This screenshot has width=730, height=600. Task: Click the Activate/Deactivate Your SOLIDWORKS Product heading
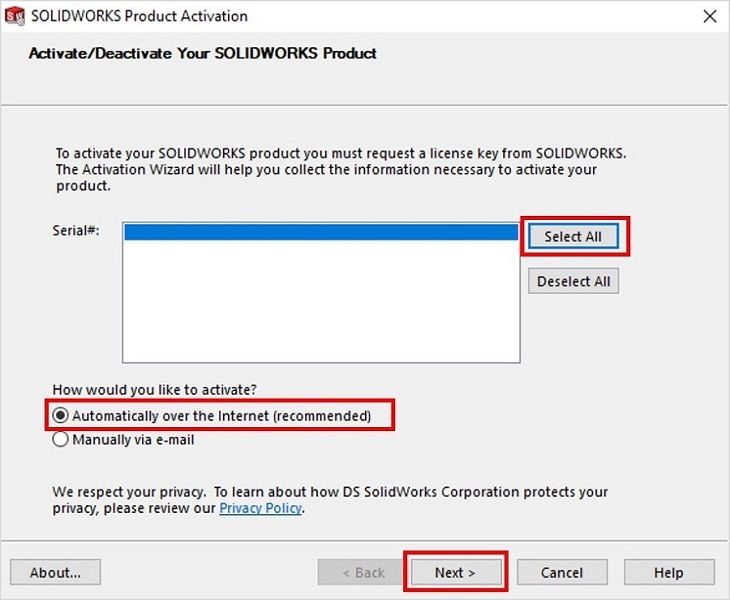click(202, 52)
